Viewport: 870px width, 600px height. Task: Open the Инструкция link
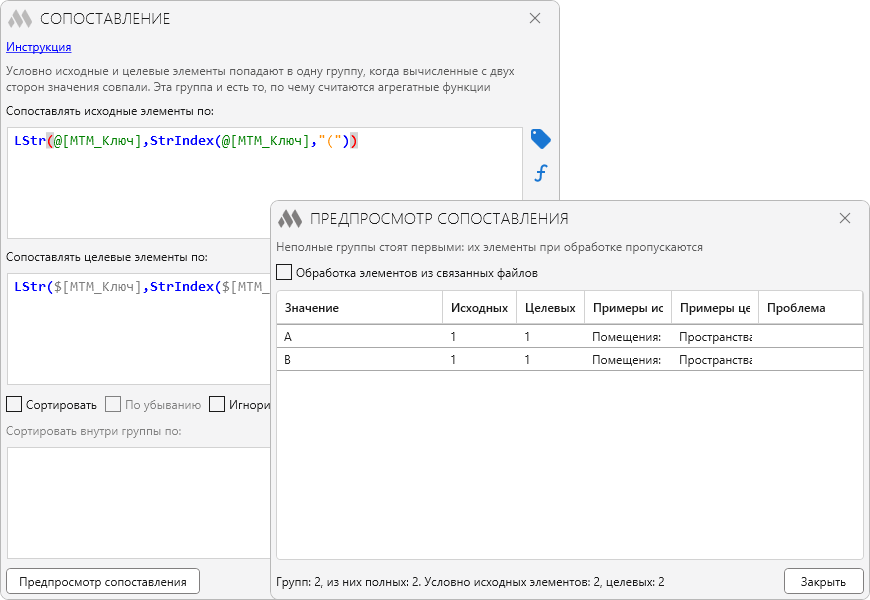coord(39,47)
